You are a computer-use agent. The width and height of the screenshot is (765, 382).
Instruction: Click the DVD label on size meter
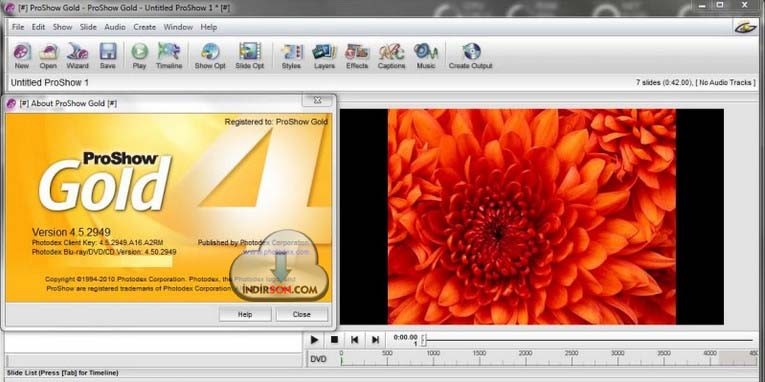[318, 360]
